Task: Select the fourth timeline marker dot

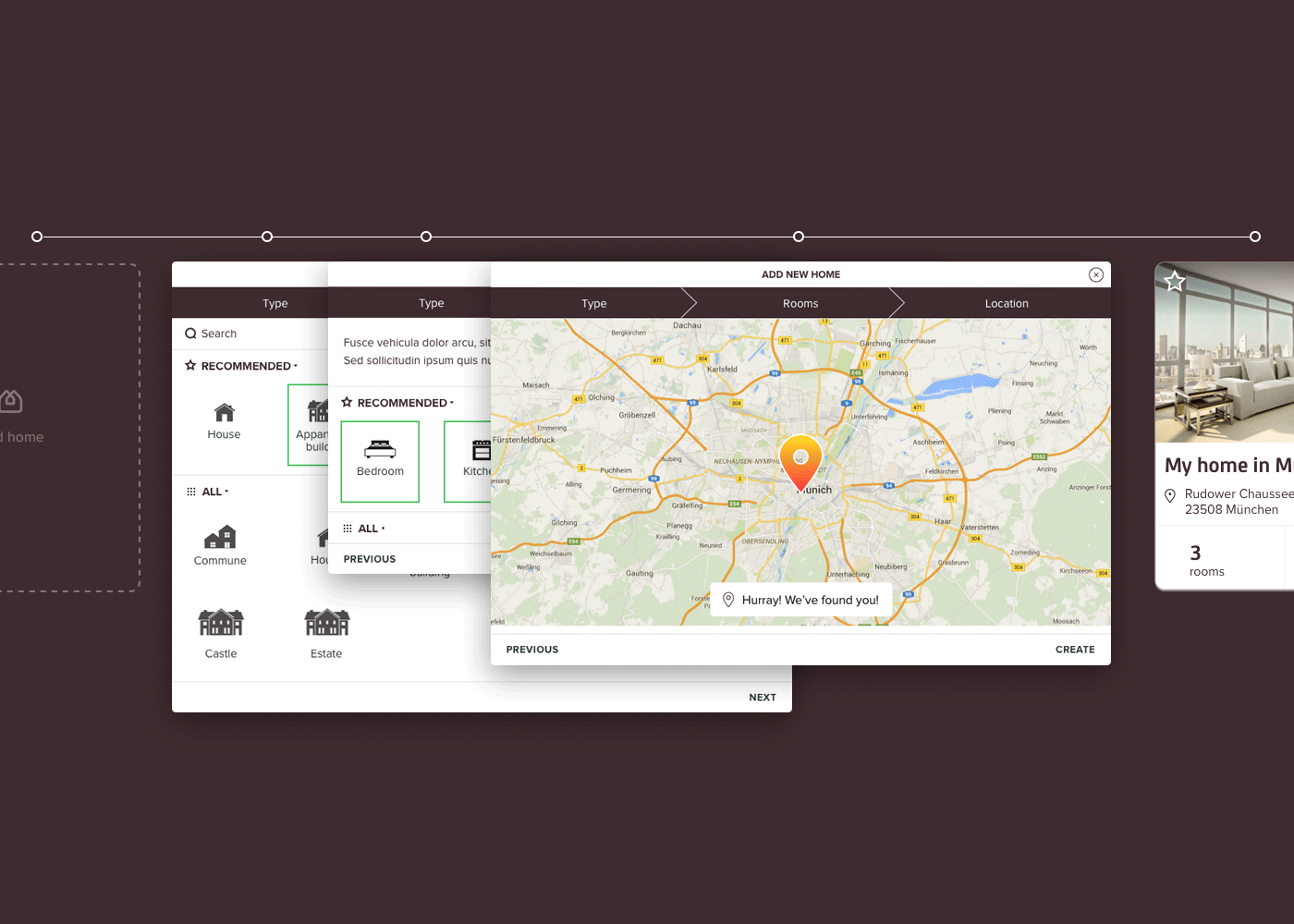Action: [x=799, y=237]
